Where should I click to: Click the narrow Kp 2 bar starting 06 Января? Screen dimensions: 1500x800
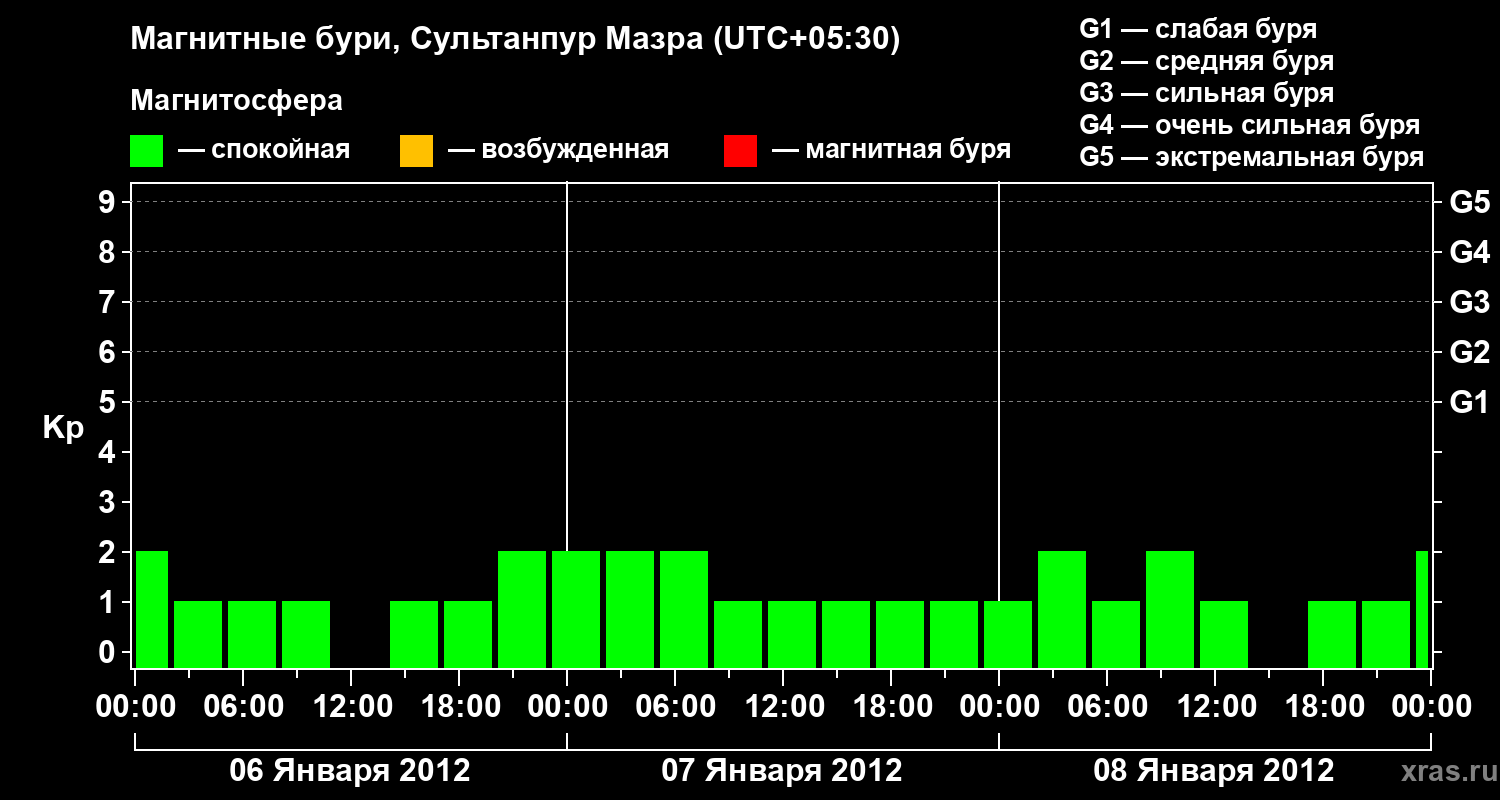click(x=152, y=609)
